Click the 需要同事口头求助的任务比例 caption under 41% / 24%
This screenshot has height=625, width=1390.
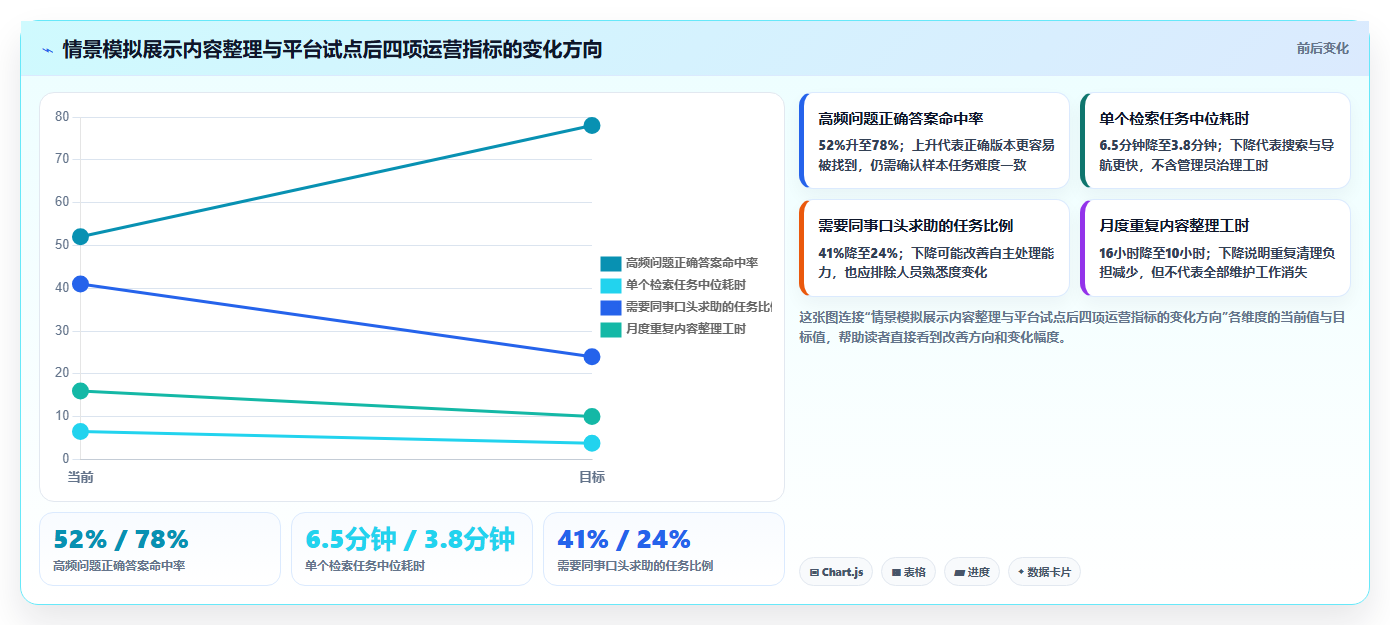point(635,566)
